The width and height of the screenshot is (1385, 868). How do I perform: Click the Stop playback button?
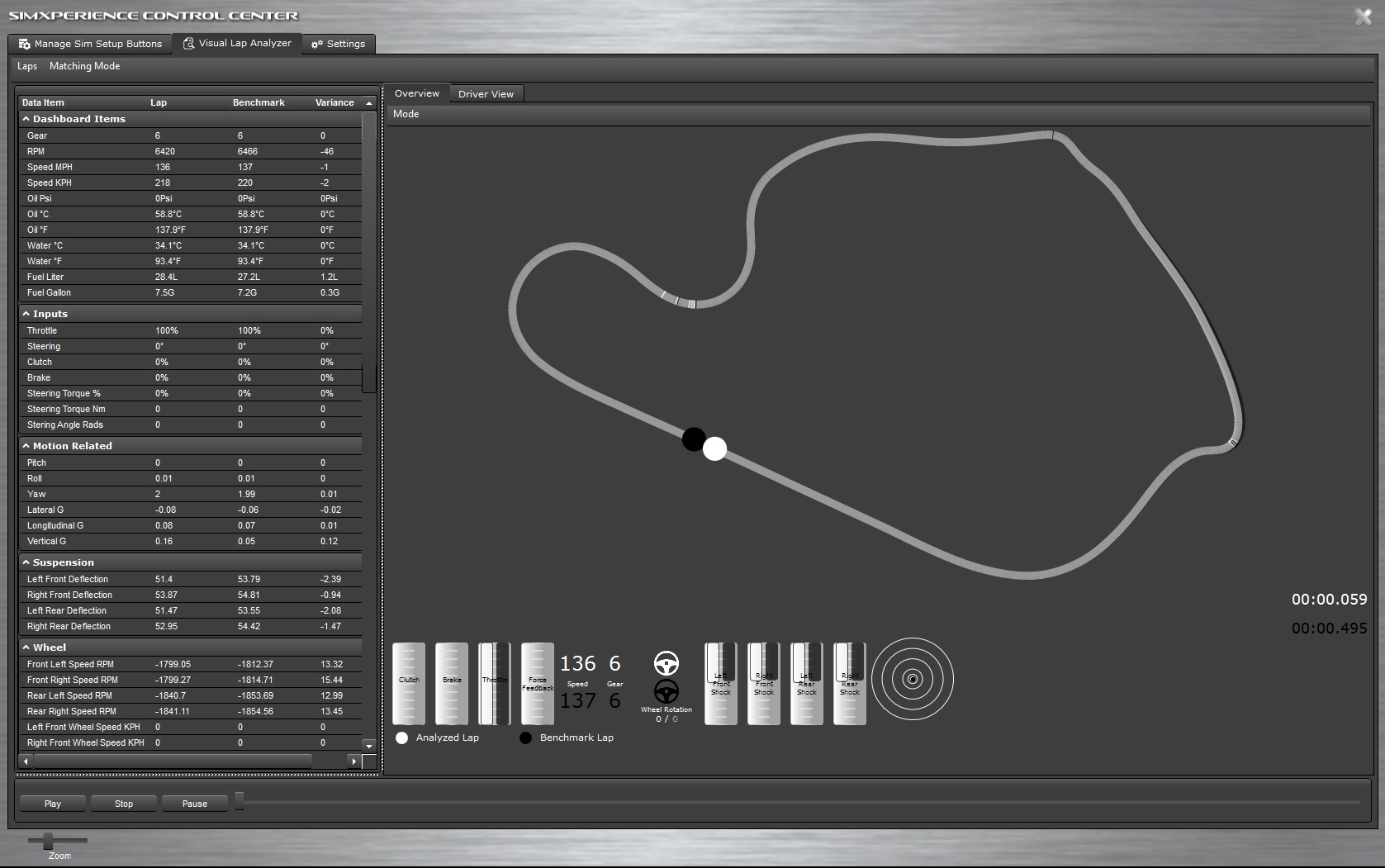click(x=123, y=803)
